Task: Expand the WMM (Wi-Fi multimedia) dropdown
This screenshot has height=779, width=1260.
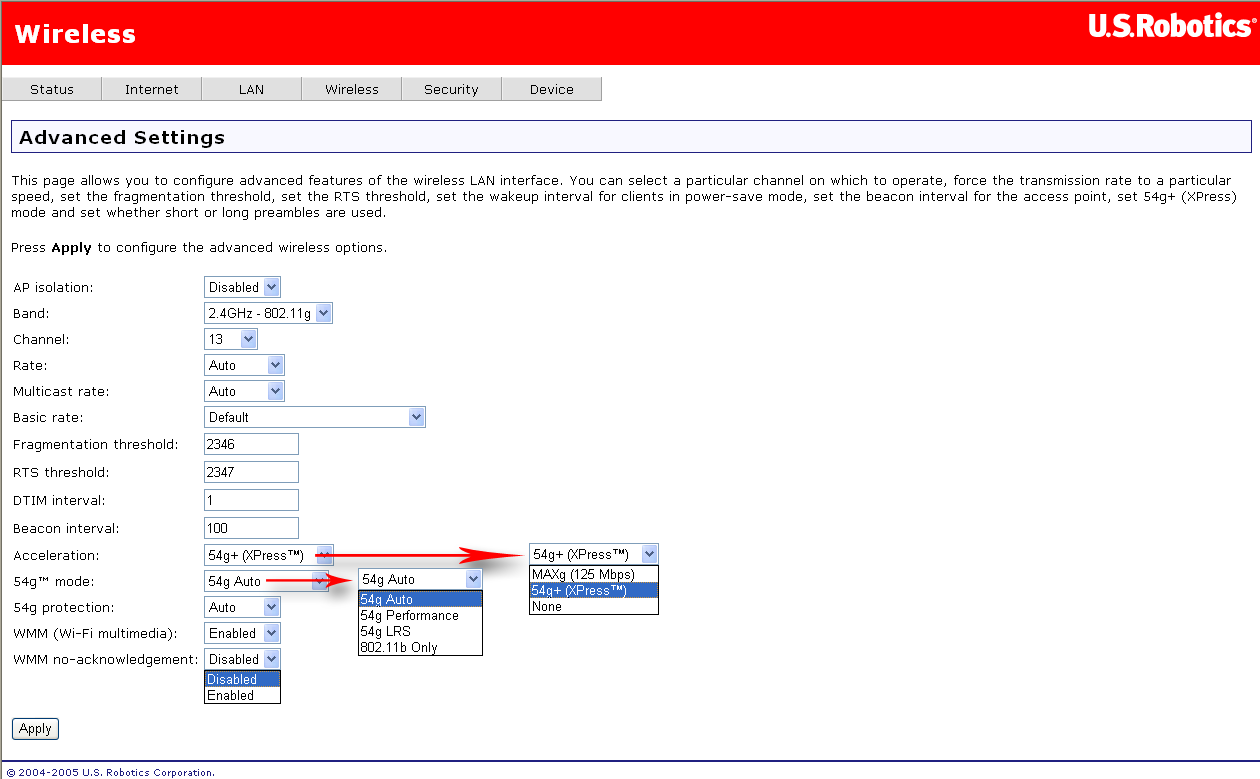Action: coord(242,633)
